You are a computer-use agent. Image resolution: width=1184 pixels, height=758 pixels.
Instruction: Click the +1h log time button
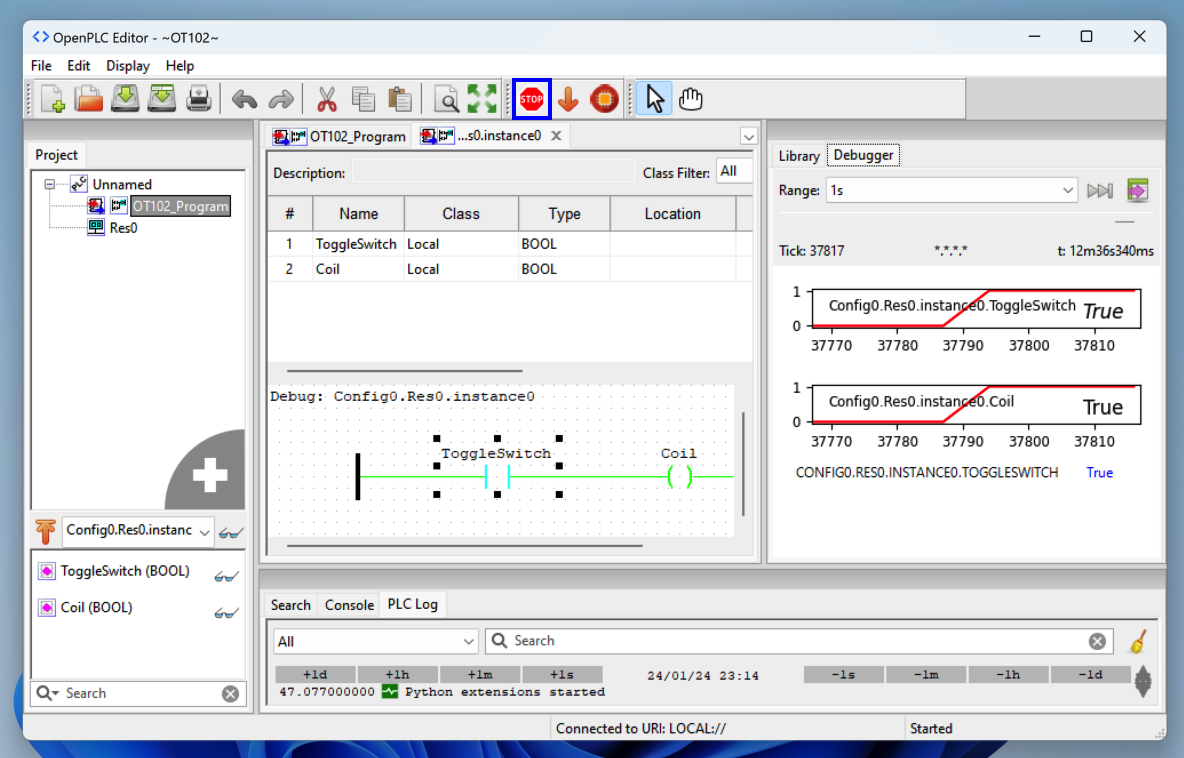(397, 674)
